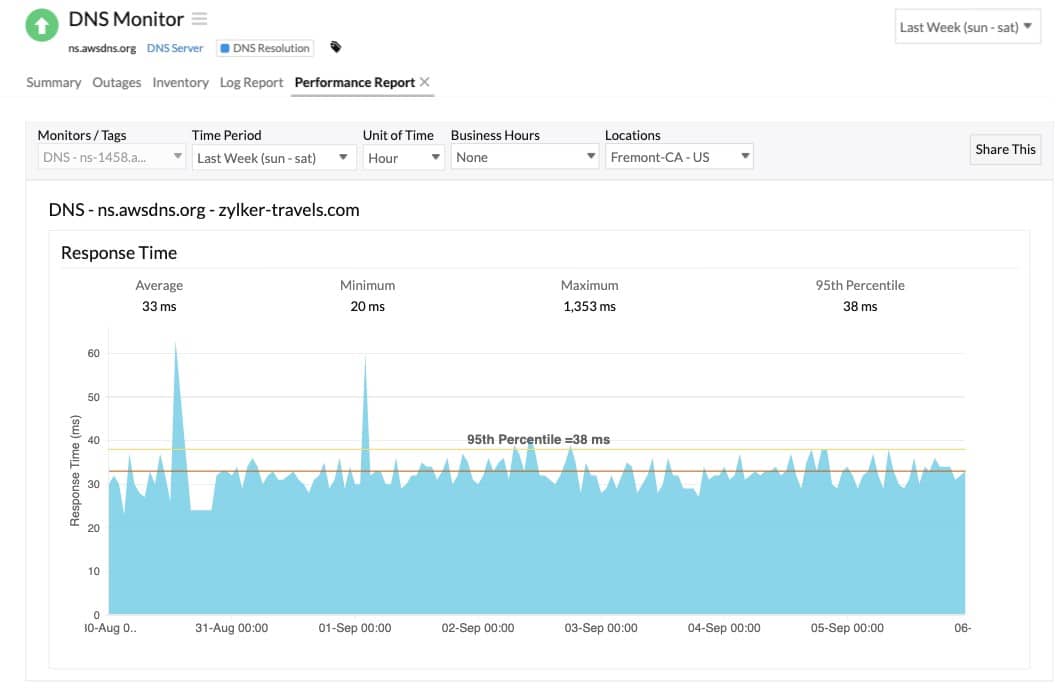Select the Performance Report tab

coord(355,82)
